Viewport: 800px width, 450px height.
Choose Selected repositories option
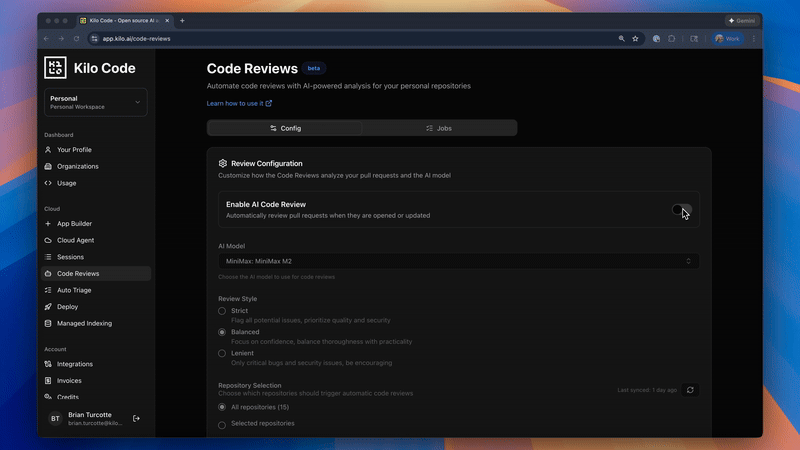pyautogui.click(x=222, y=425)
